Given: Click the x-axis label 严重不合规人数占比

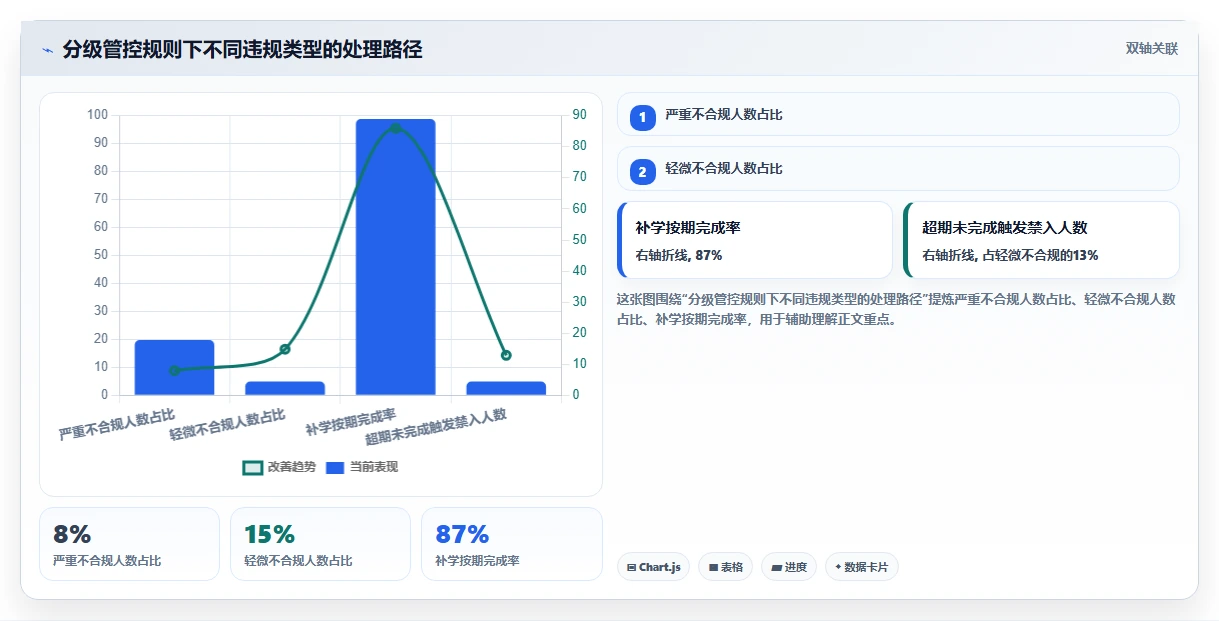Looking at the screenshot, I should [x=117, y=424].
